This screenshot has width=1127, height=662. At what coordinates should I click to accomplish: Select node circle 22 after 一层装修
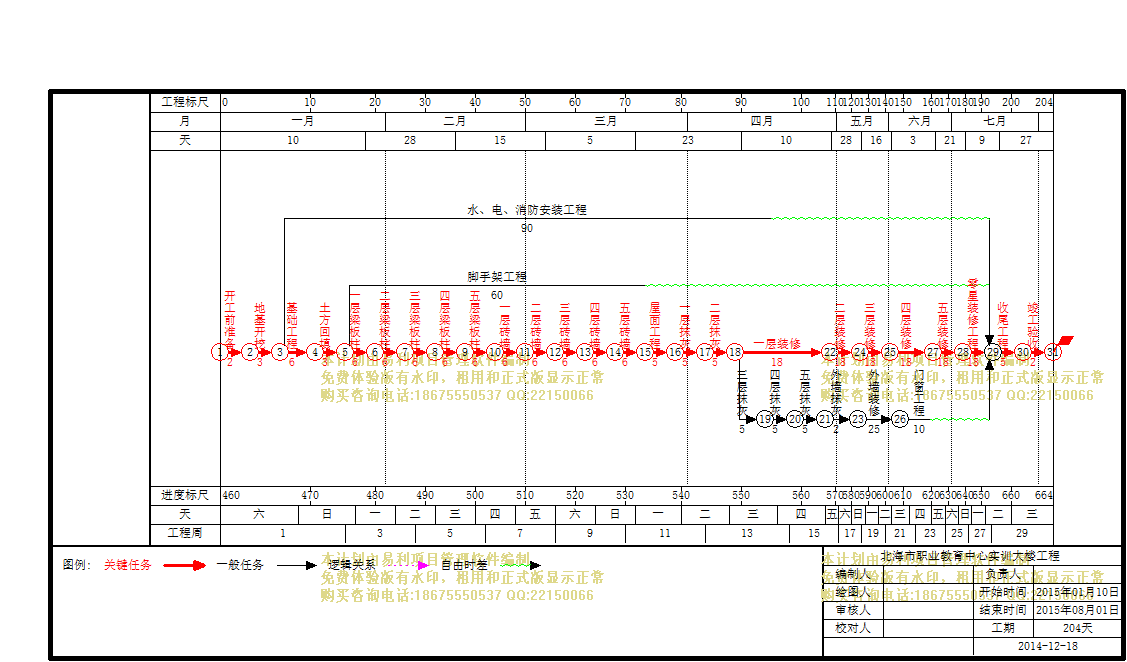(830, 352)
